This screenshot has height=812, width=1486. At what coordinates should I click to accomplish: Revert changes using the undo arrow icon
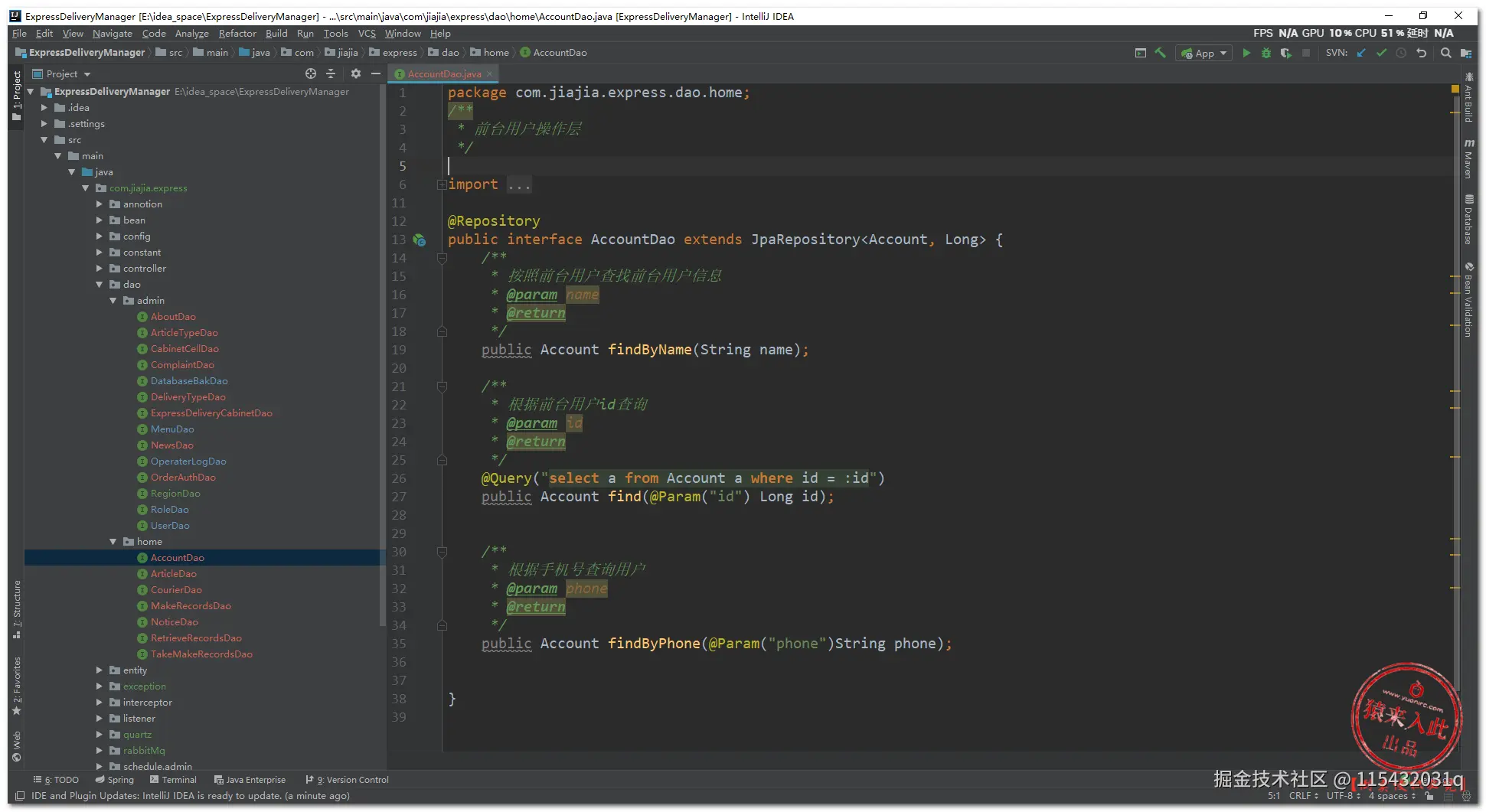pos(1422,53)
